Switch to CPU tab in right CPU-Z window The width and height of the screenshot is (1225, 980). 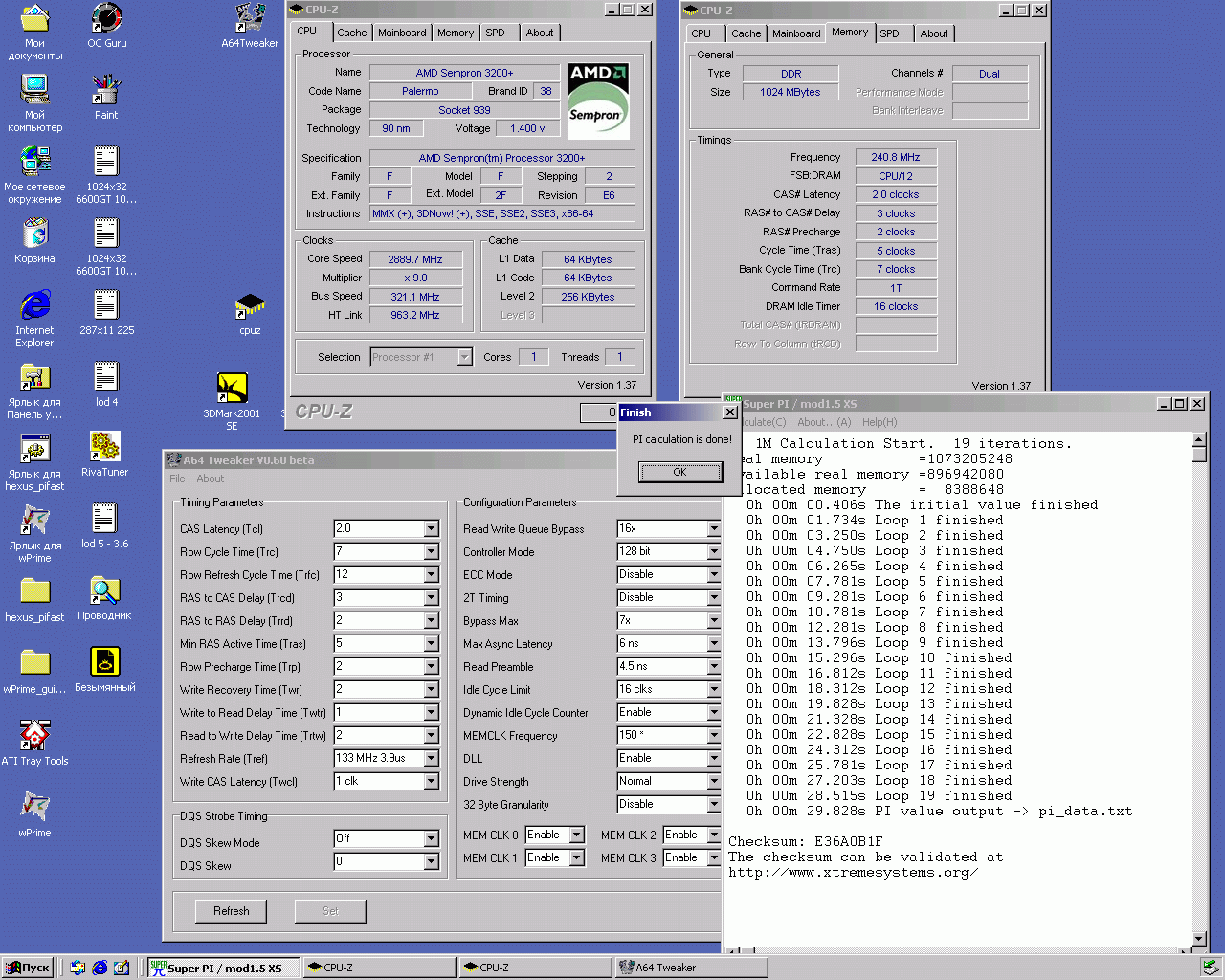coord(701,33)
